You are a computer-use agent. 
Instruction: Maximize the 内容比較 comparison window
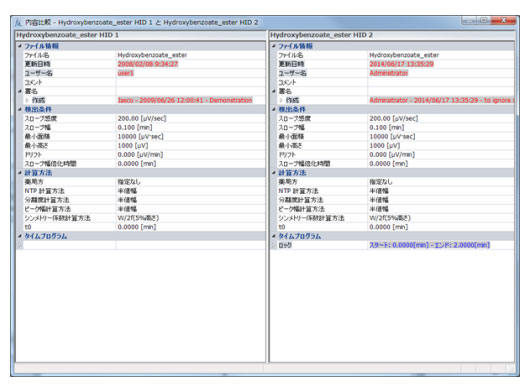tap(484, 21)
